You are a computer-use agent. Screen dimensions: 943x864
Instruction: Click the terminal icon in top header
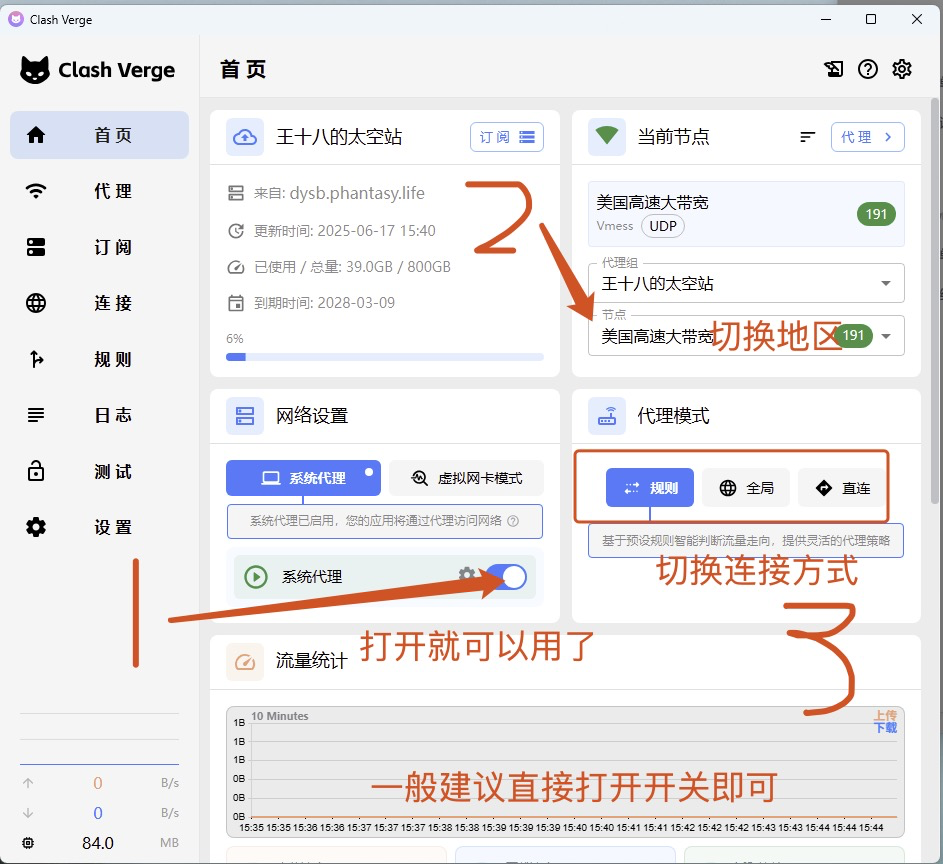834,69
